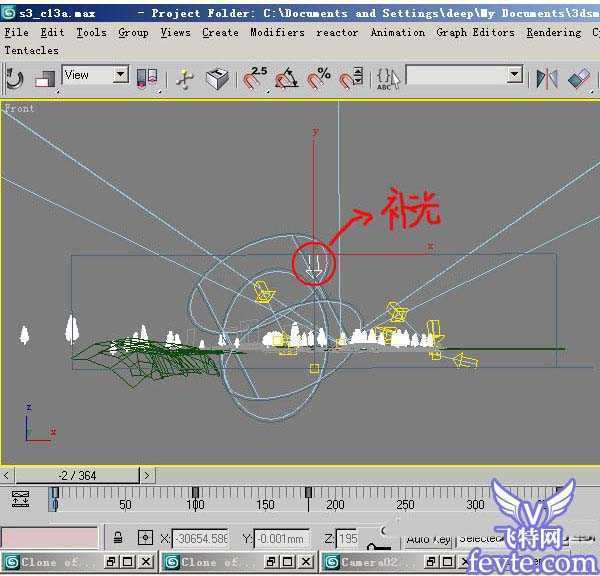Open the Graph Editors menu
Viewport: 600px width, 576px height.
click(475, 33)
